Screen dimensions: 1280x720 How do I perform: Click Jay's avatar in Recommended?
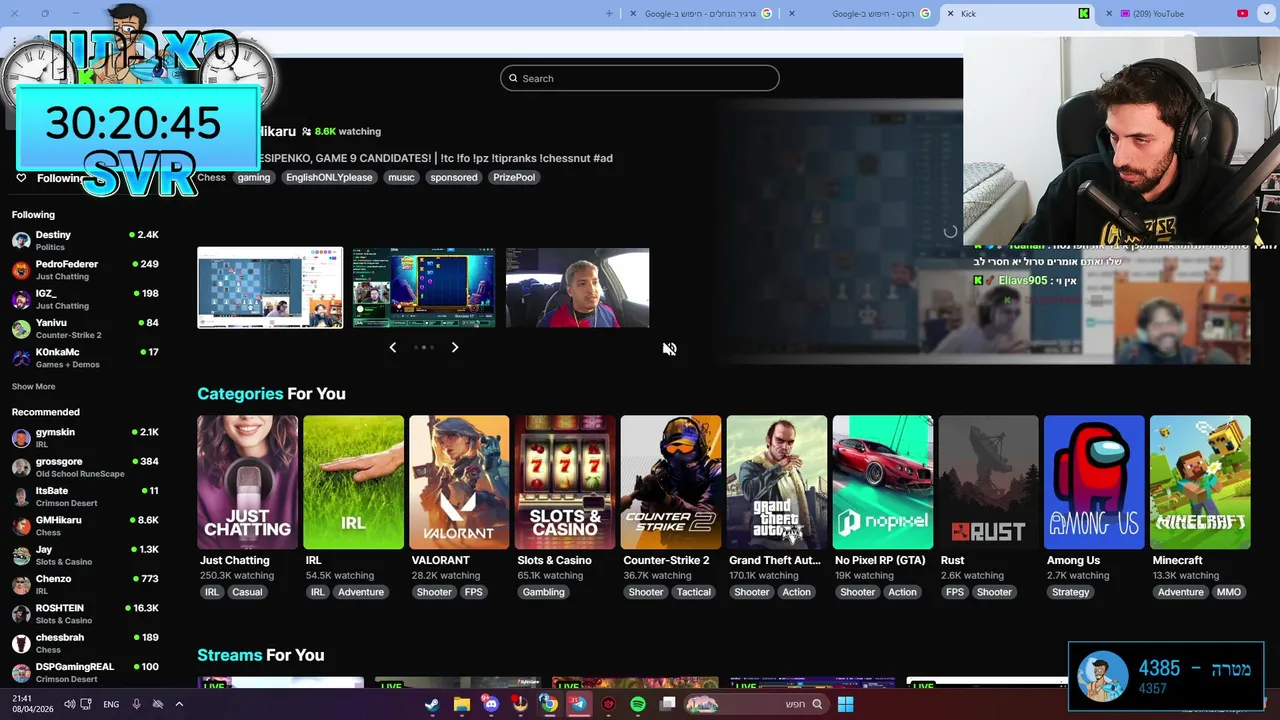click(x=21, y=555)
